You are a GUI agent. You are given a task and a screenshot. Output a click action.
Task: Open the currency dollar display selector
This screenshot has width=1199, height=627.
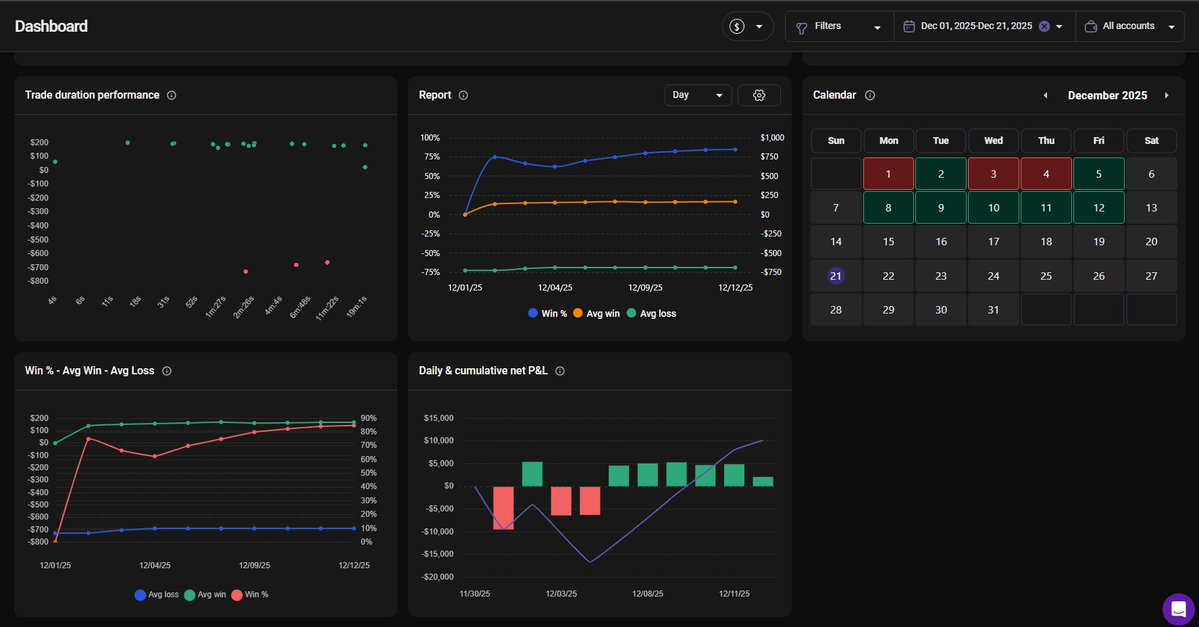[x=747, y=27]
